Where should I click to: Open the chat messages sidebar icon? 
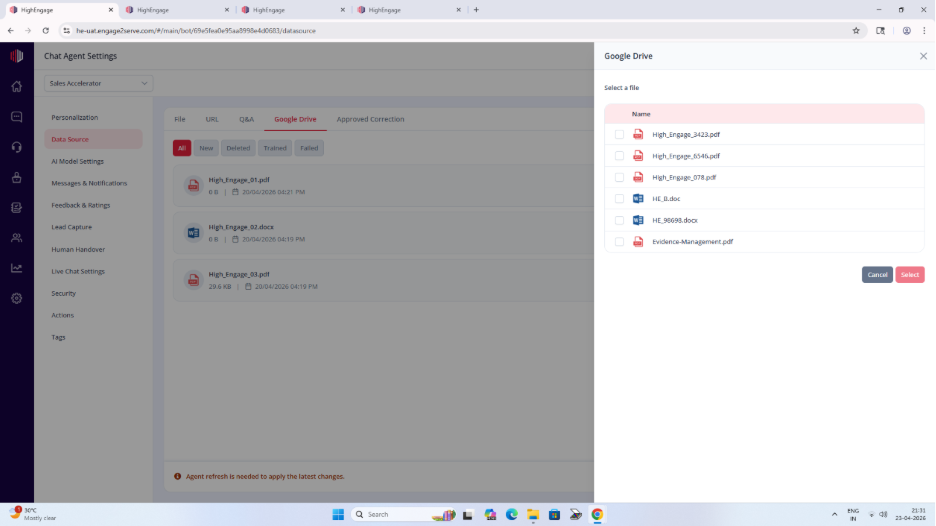17,116
